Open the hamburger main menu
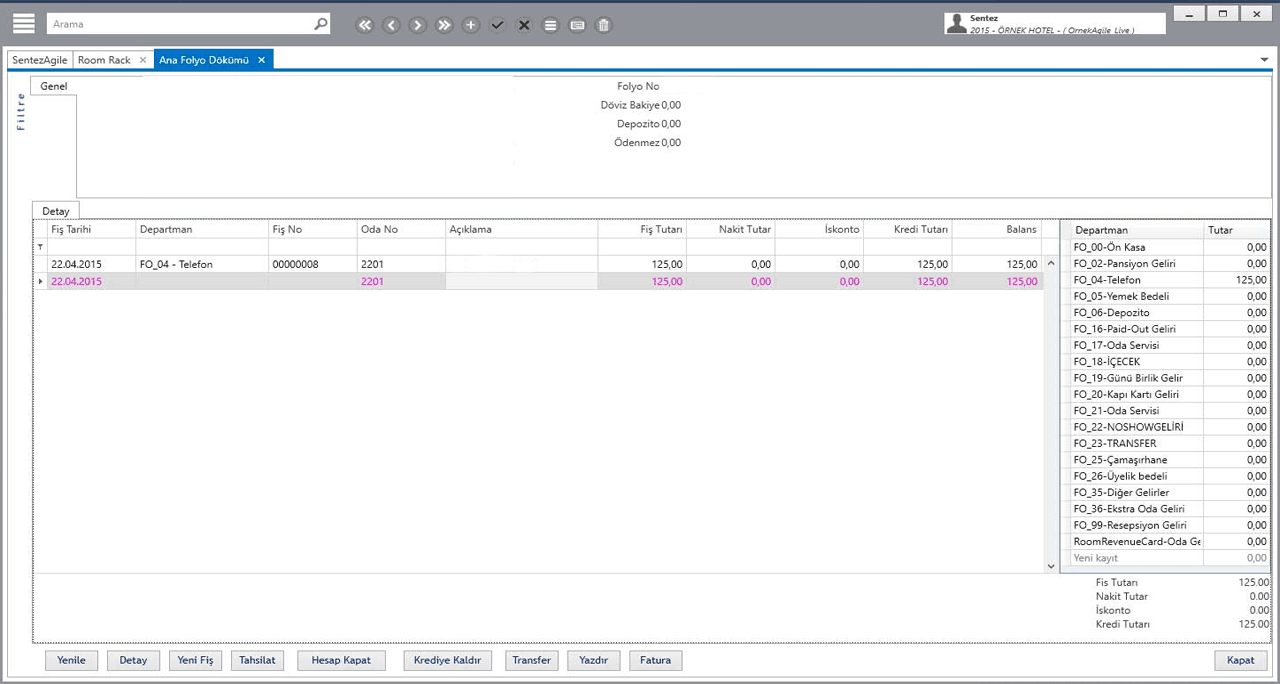The width and height of the screenshot is (1280, 684). 23,24
